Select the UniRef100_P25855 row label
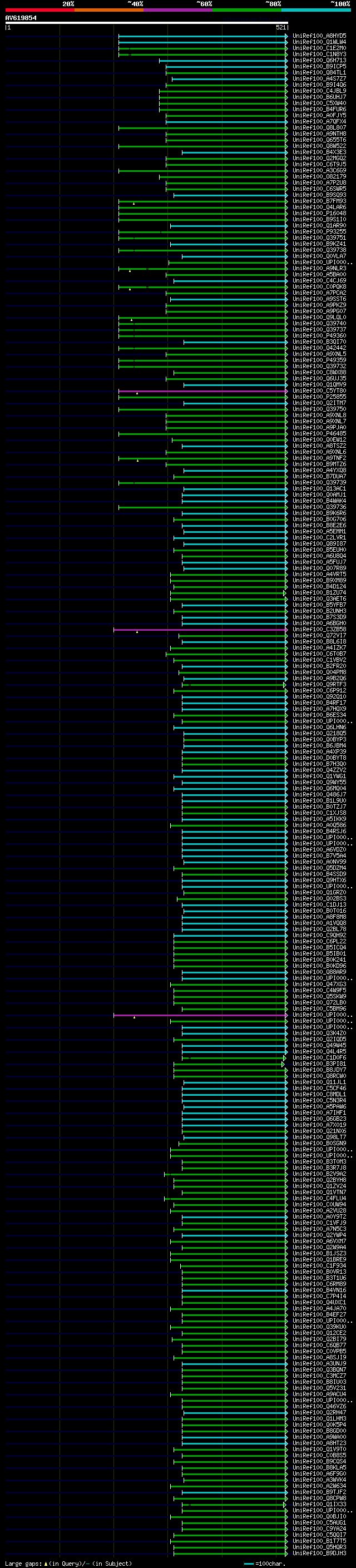Viewport: 356px width, 1568px height. pos(319,397)
